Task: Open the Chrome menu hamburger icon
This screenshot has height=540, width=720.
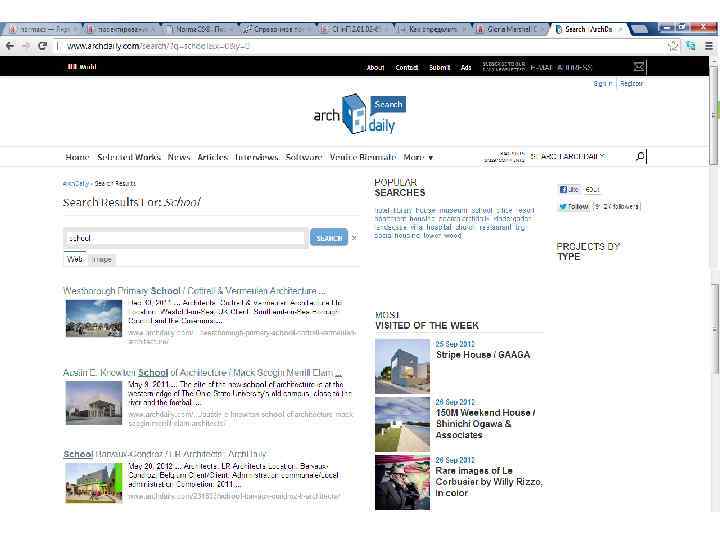Action: pyautogui.click(x=709, y=46)
